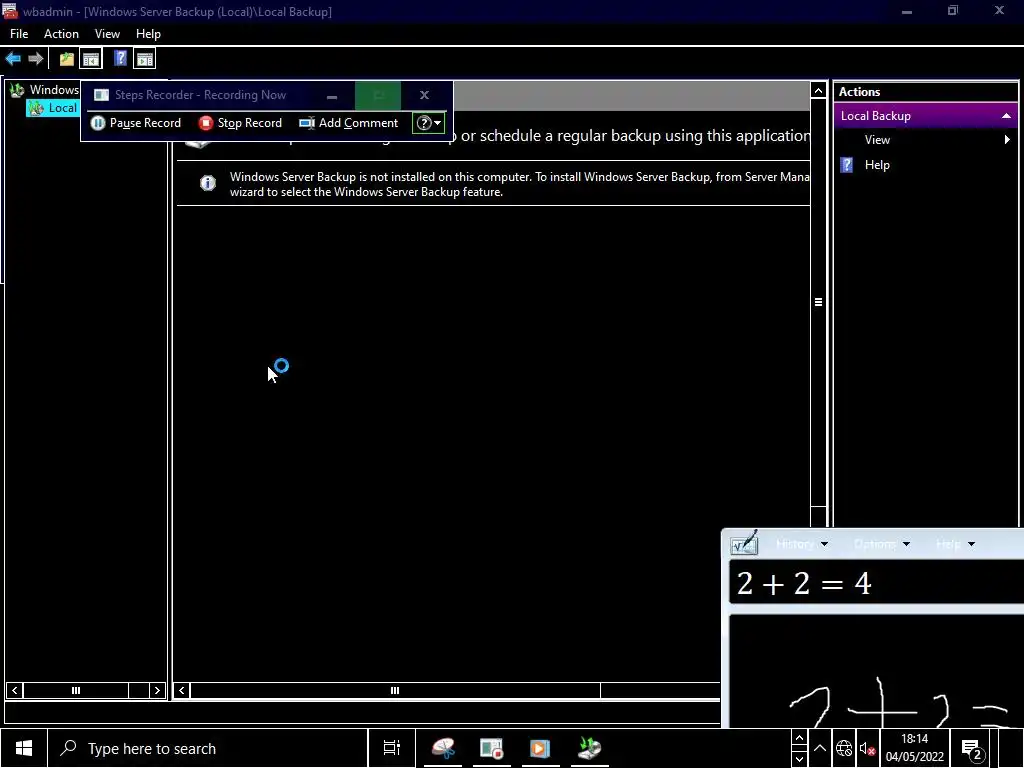Minimize the Steps Recorder window
This screenshot has height=768, width=1024.
(332, 95)
